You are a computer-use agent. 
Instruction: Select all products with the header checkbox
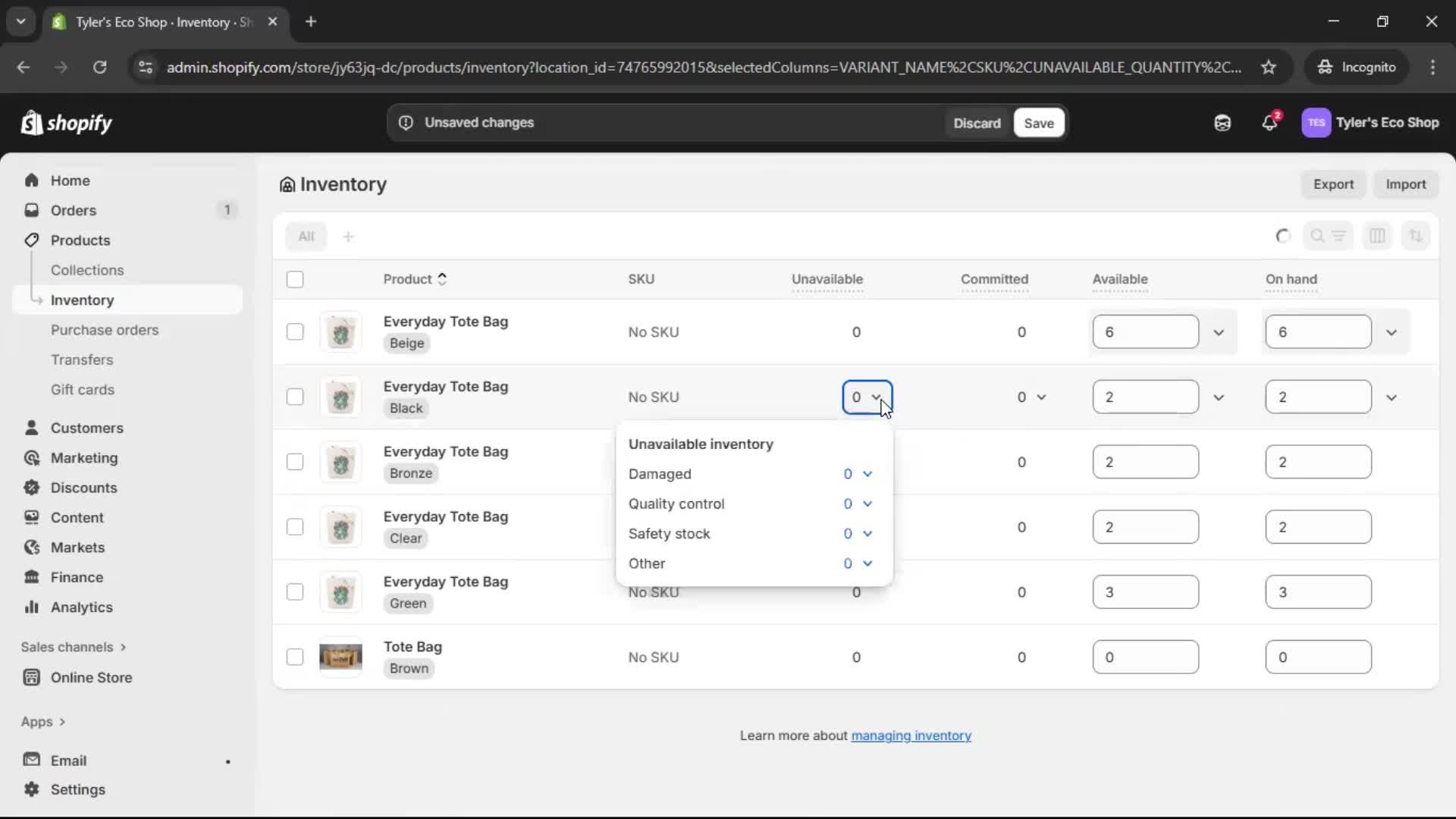[295, 279]
